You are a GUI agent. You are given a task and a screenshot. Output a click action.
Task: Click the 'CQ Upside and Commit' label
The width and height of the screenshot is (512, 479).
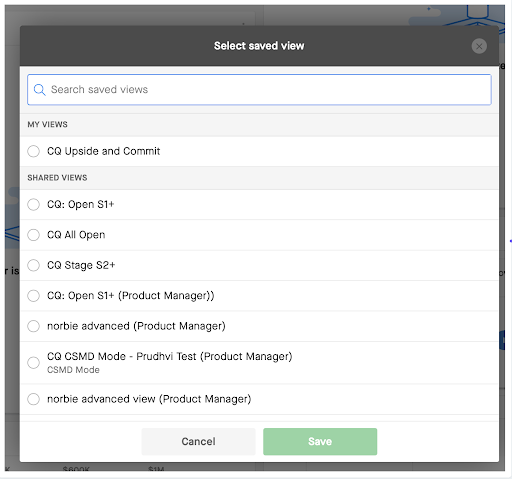(x=104, y=151)
